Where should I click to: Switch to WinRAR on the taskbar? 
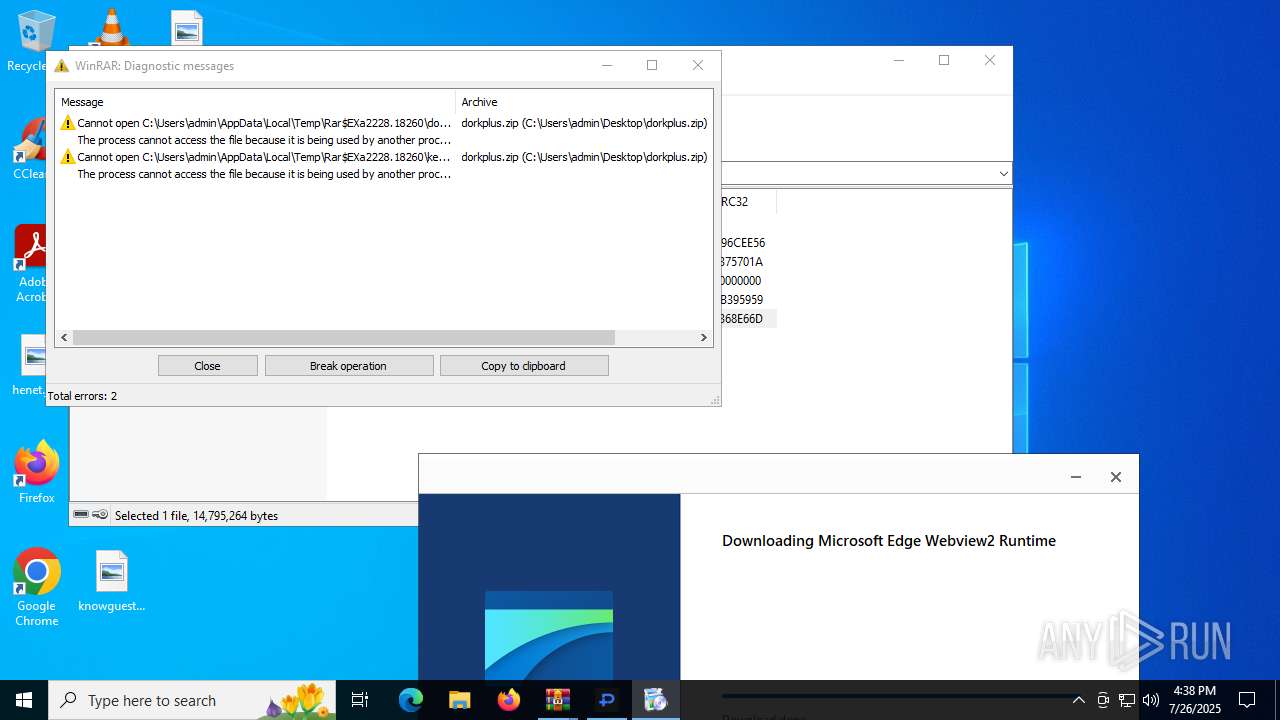pos(557,700)
